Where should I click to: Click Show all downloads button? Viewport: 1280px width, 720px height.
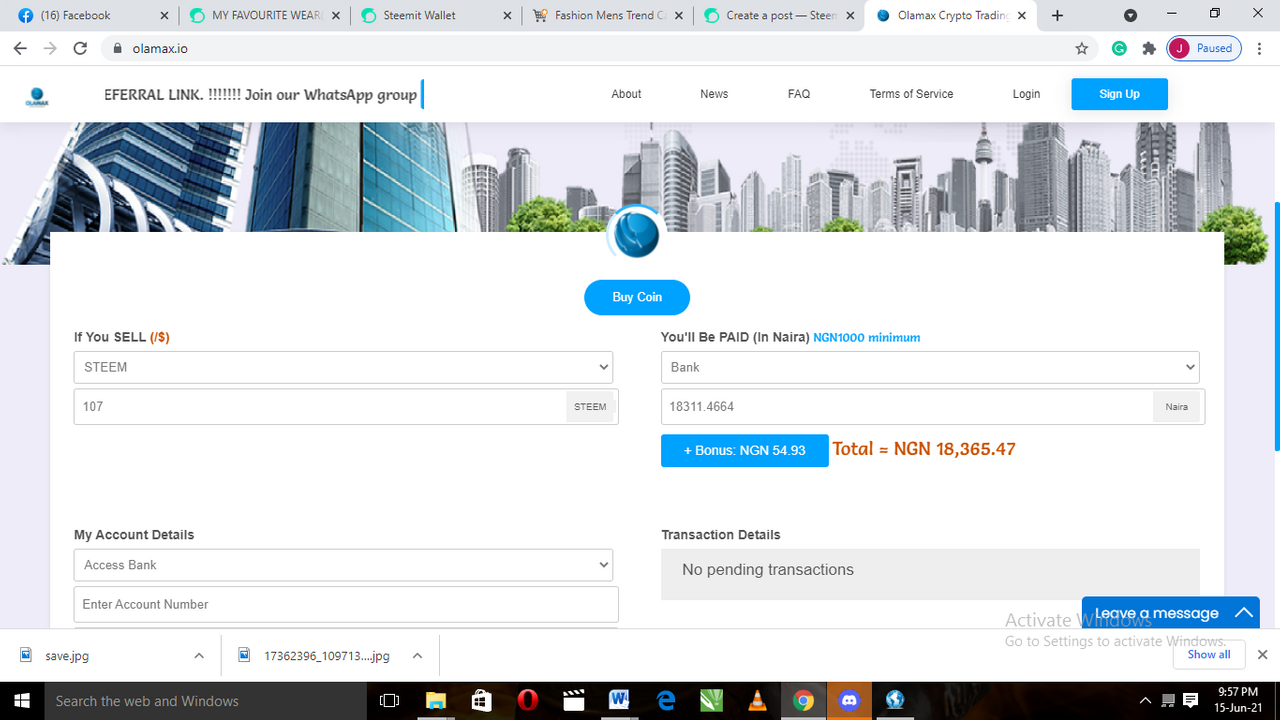click(1209, 655)
